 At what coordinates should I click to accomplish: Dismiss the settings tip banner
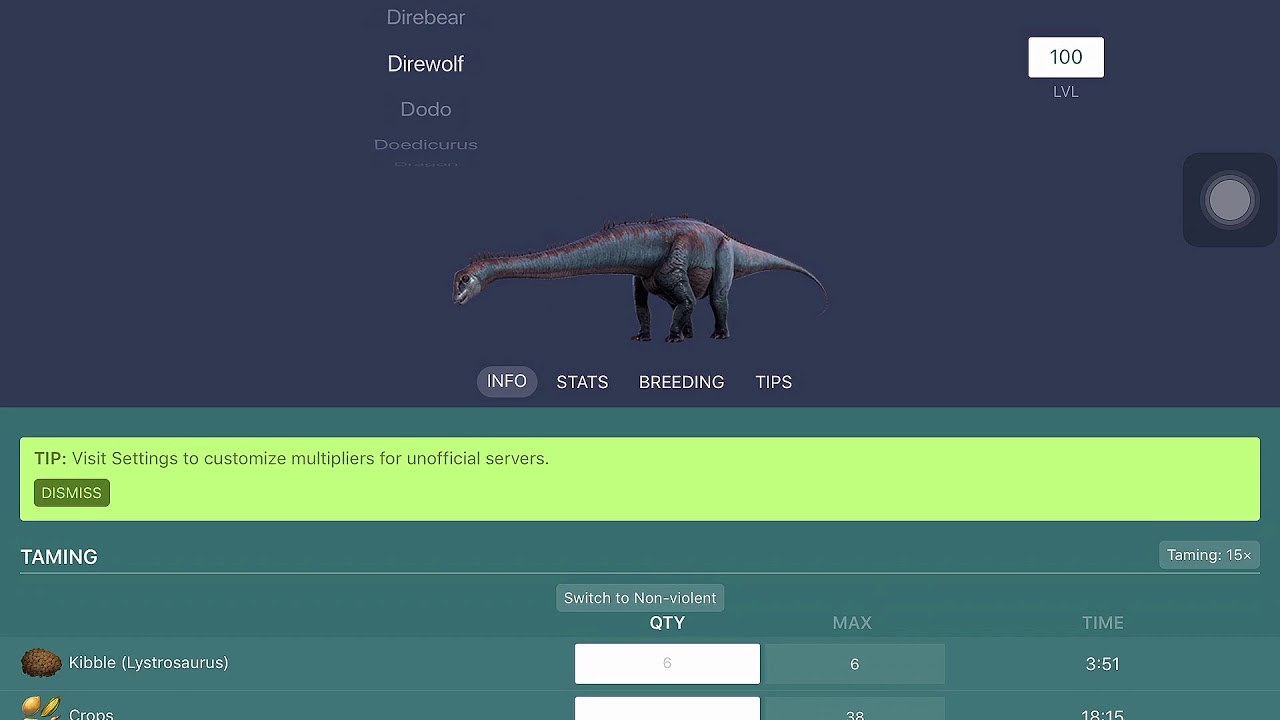72,493
